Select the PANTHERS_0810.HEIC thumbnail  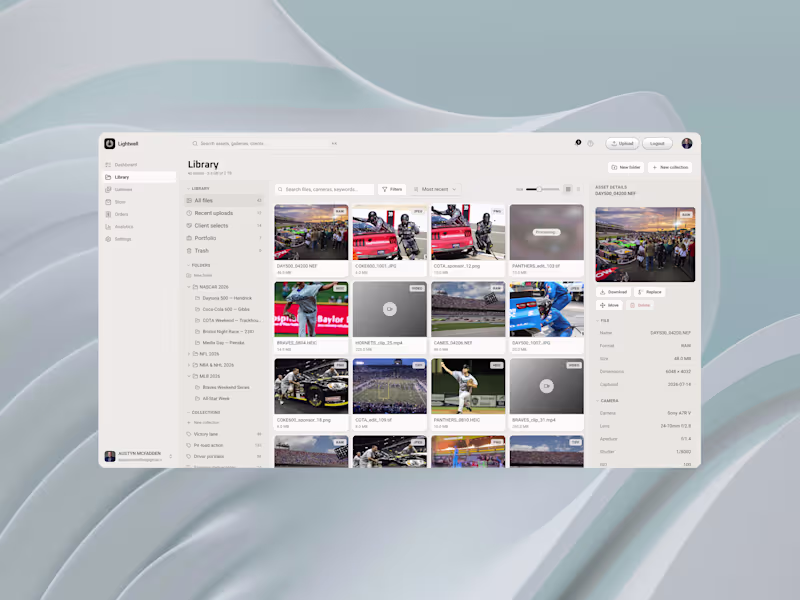[468, 386]
